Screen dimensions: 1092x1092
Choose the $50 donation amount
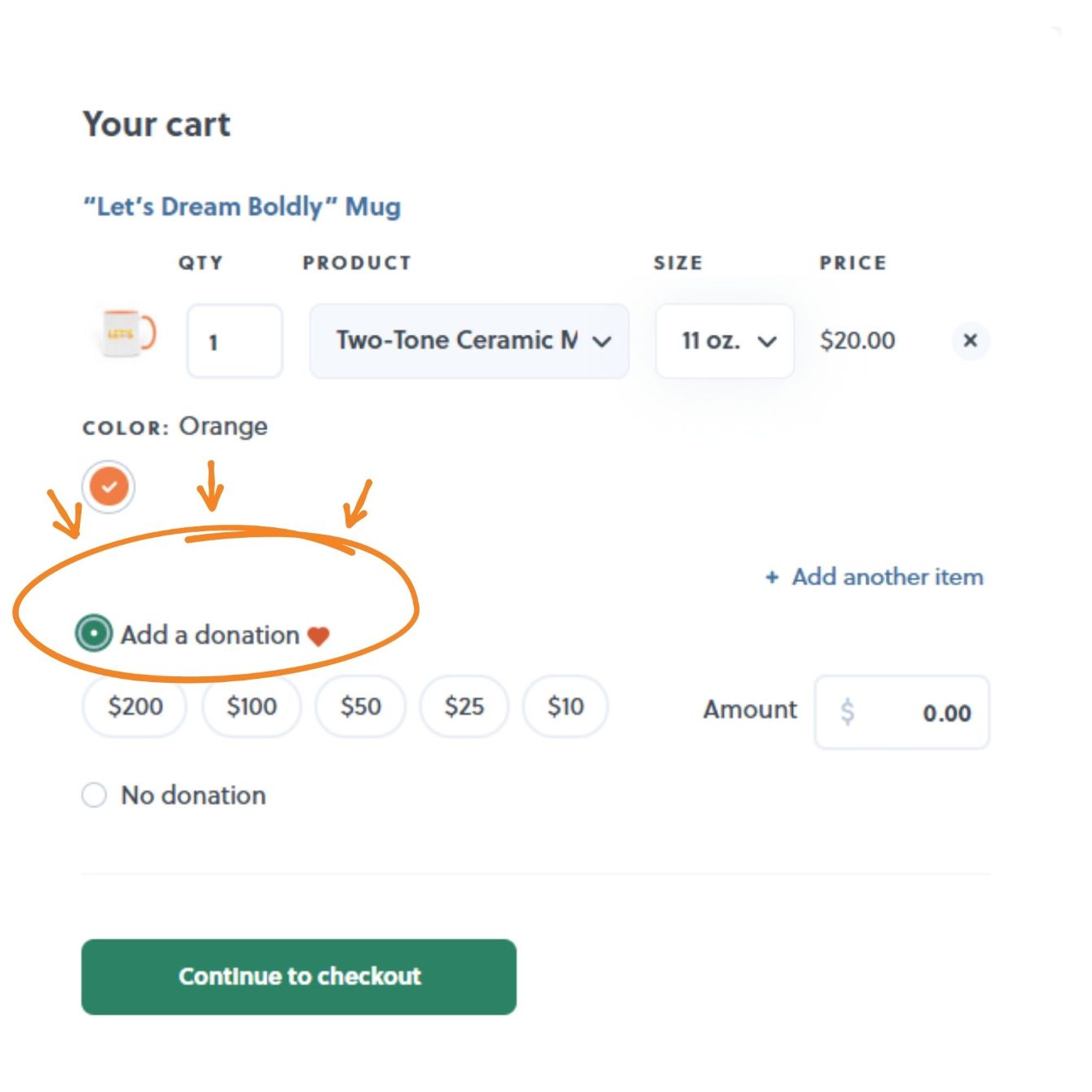pos(361,707)
